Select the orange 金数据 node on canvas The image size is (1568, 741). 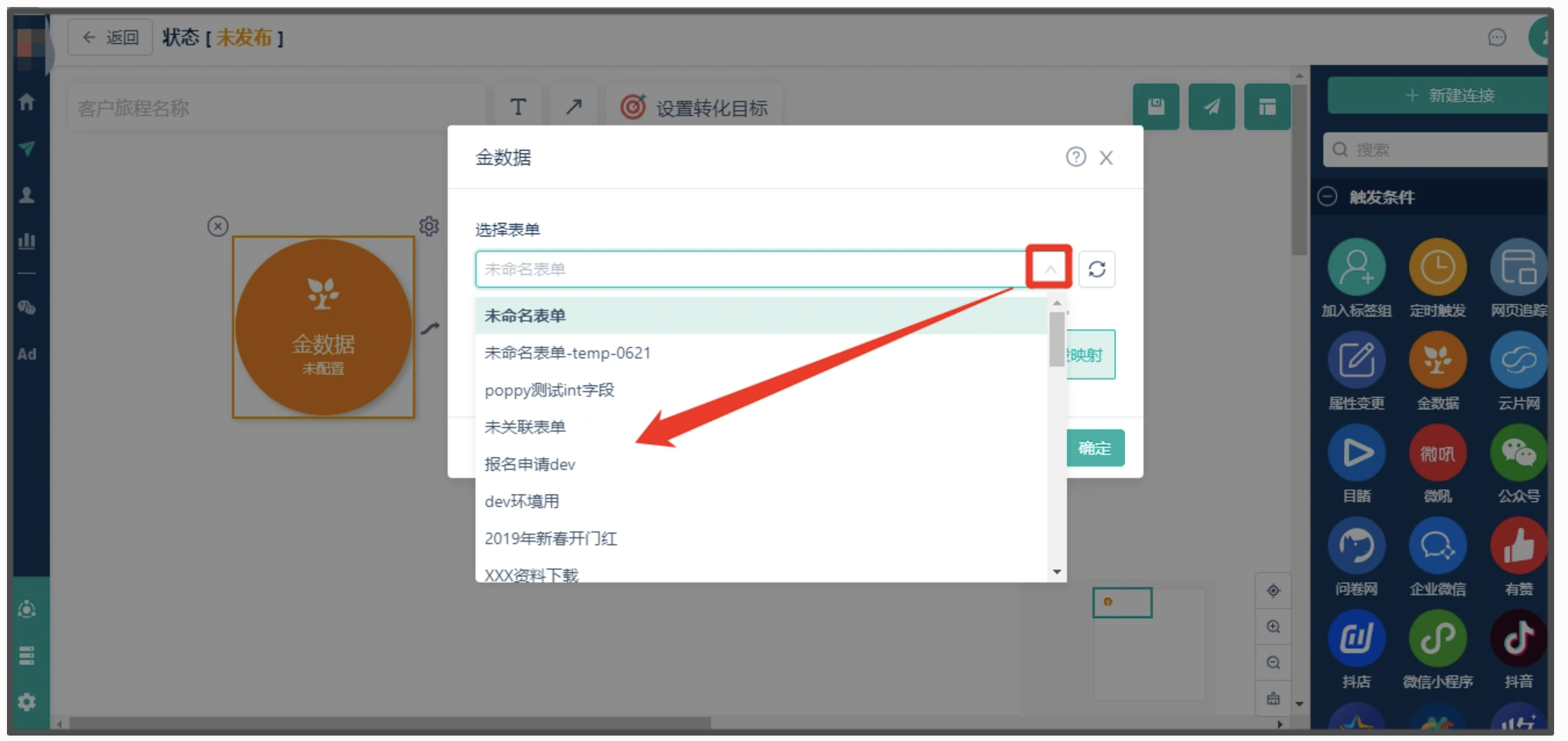[x=323, y=326]
